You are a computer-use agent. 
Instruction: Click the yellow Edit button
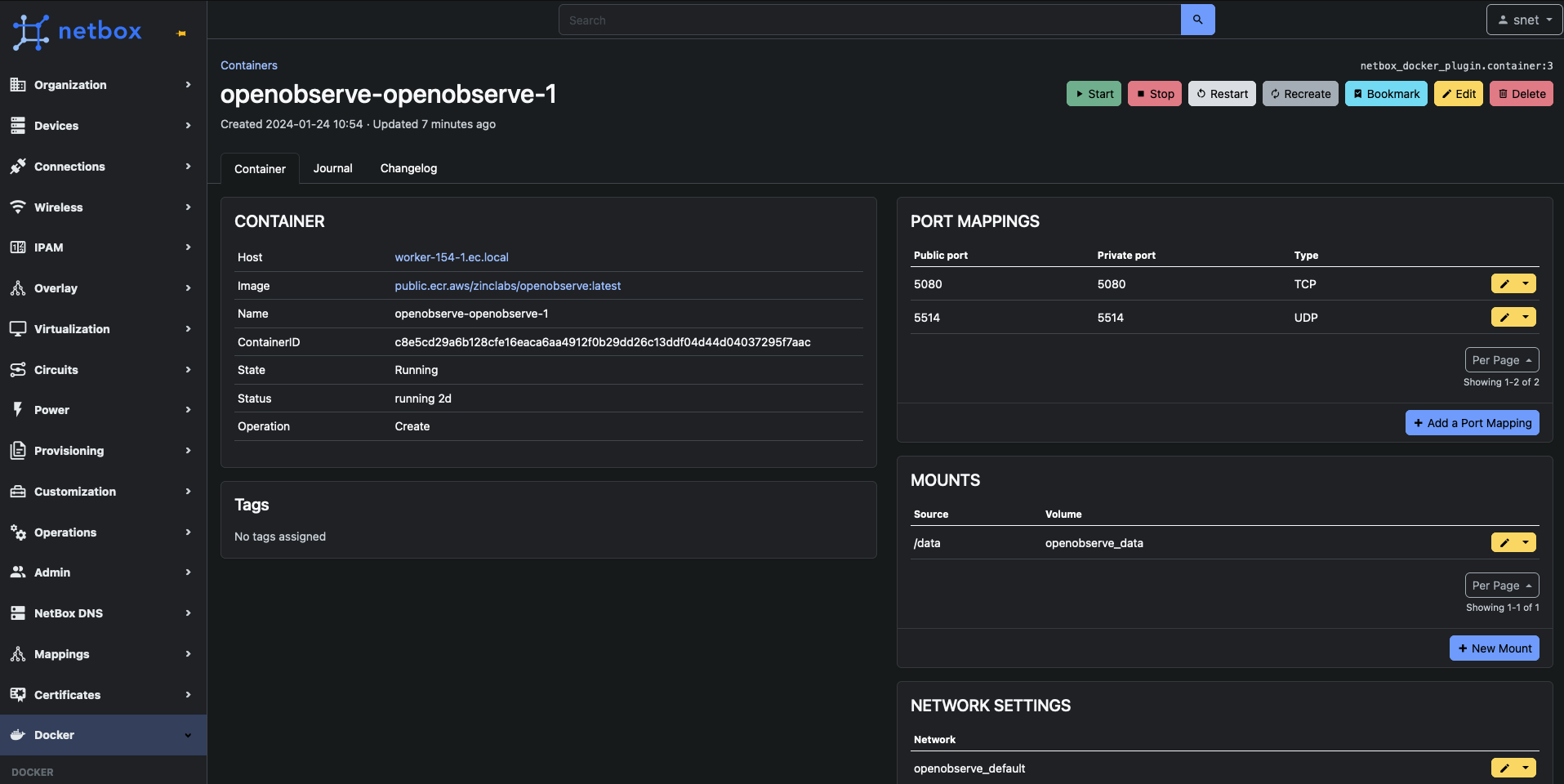click(1458, 94)
